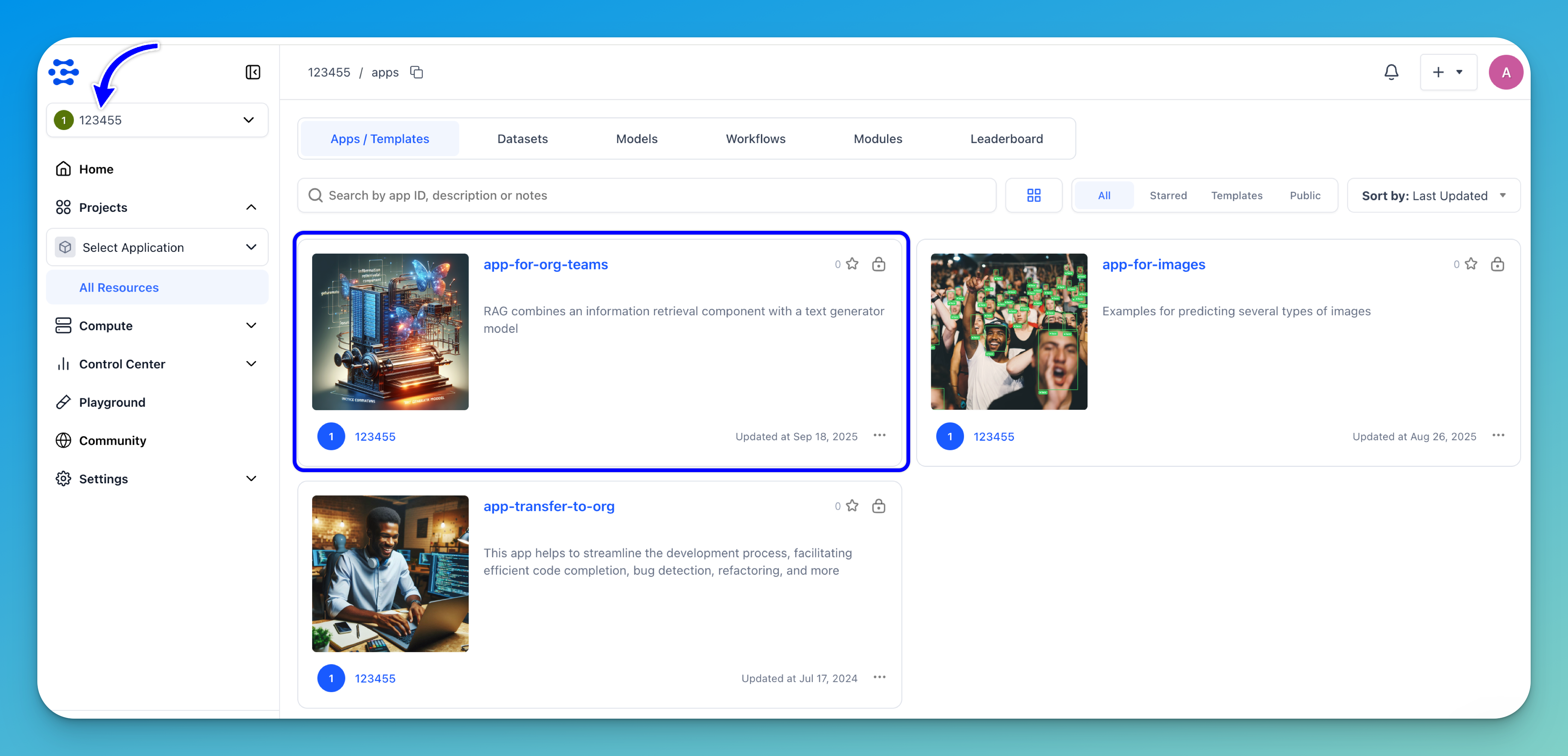Filter by Templates
1568x756 pixels.
[1236, 196]
